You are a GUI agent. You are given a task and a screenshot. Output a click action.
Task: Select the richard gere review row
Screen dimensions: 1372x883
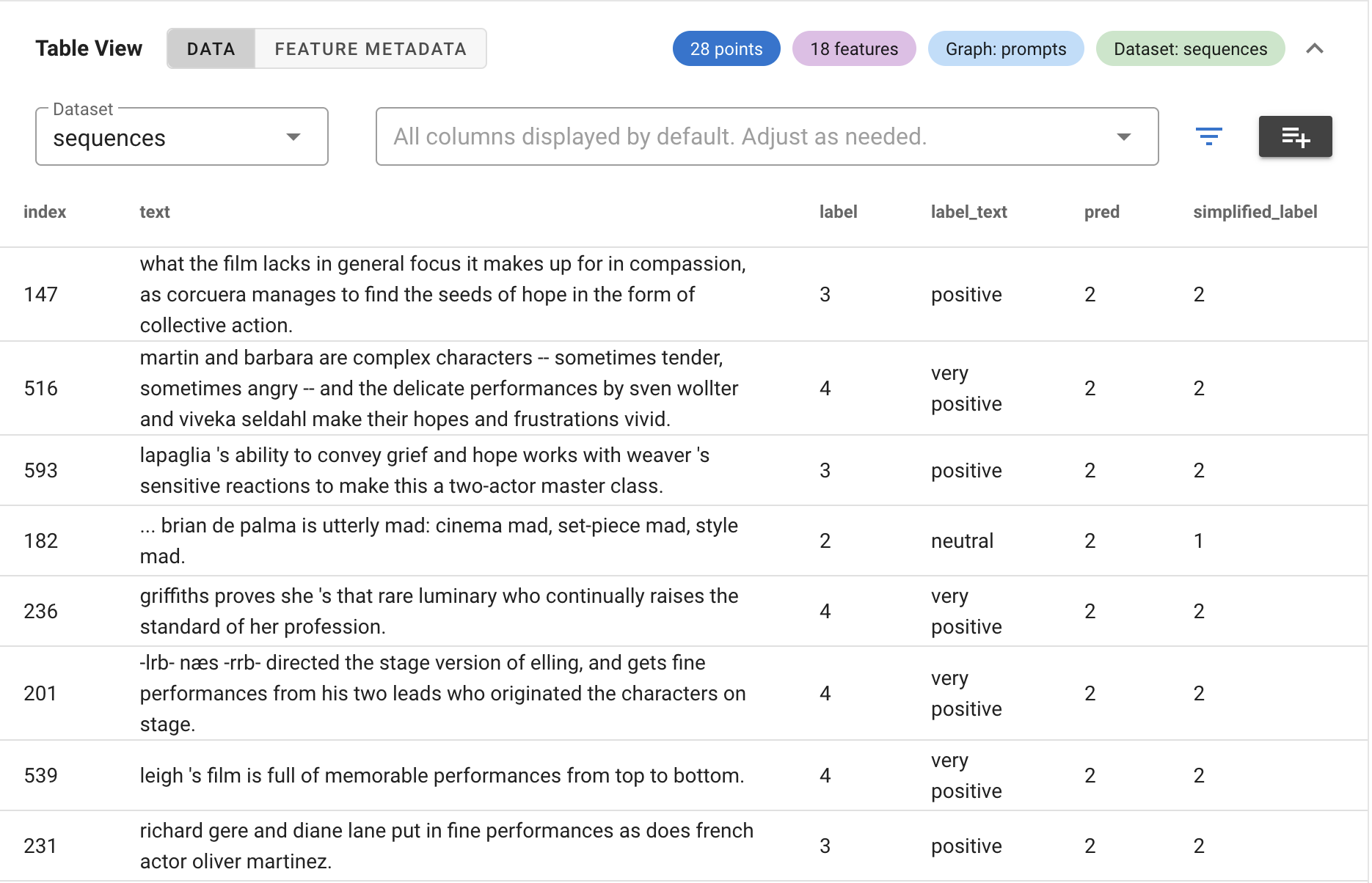click(x=440, y=845)
